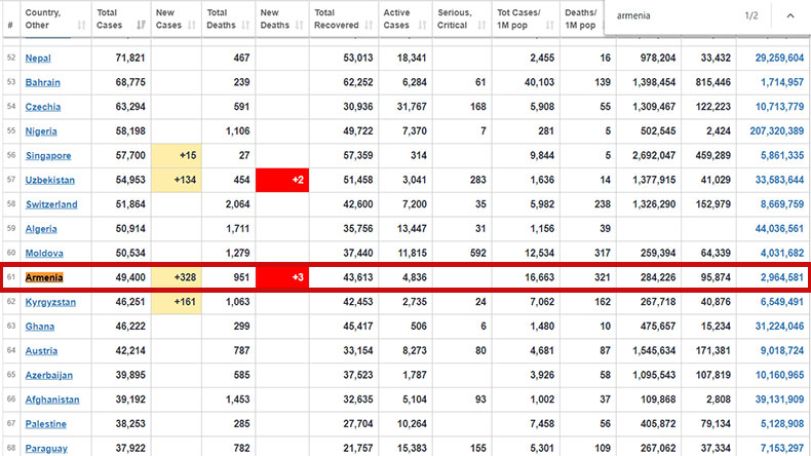
Task: Click the Total Deaths sort icon
Action: click(x=246, y=25)
